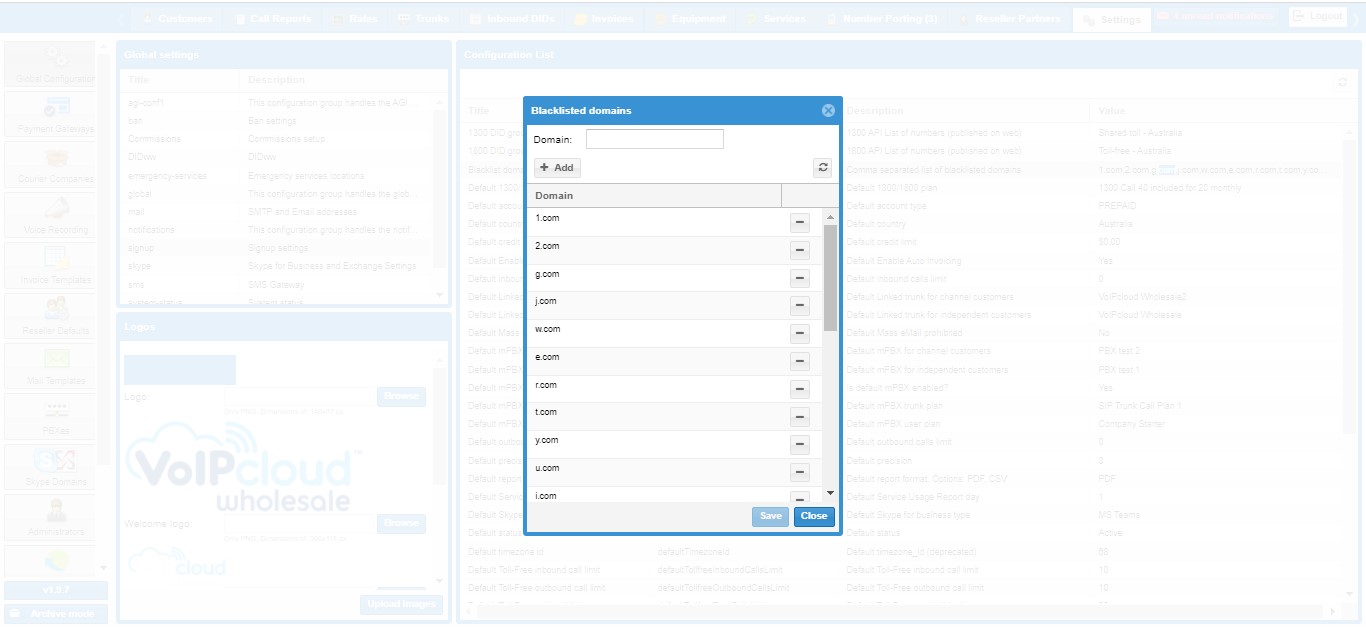Switch to the Call Reports tab
1366x627 pixels.
[x=274, y=19]
